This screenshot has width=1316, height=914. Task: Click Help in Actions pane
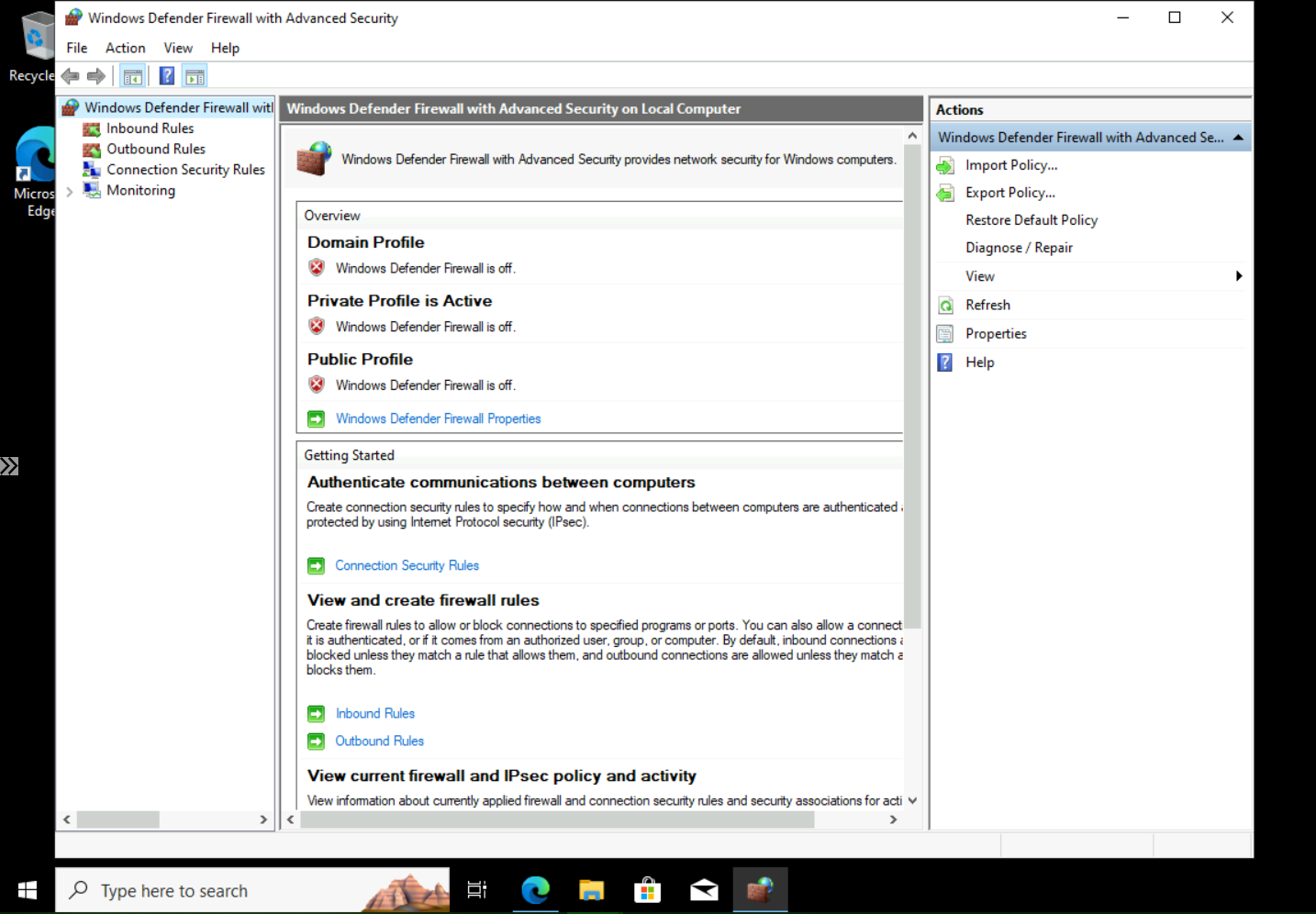[979, 362]
